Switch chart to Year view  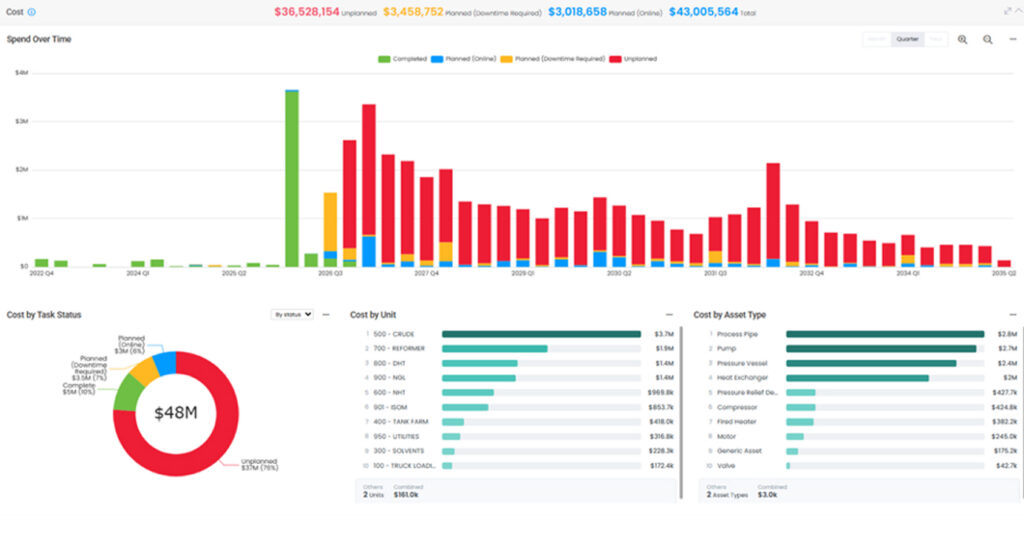(936, 39)
